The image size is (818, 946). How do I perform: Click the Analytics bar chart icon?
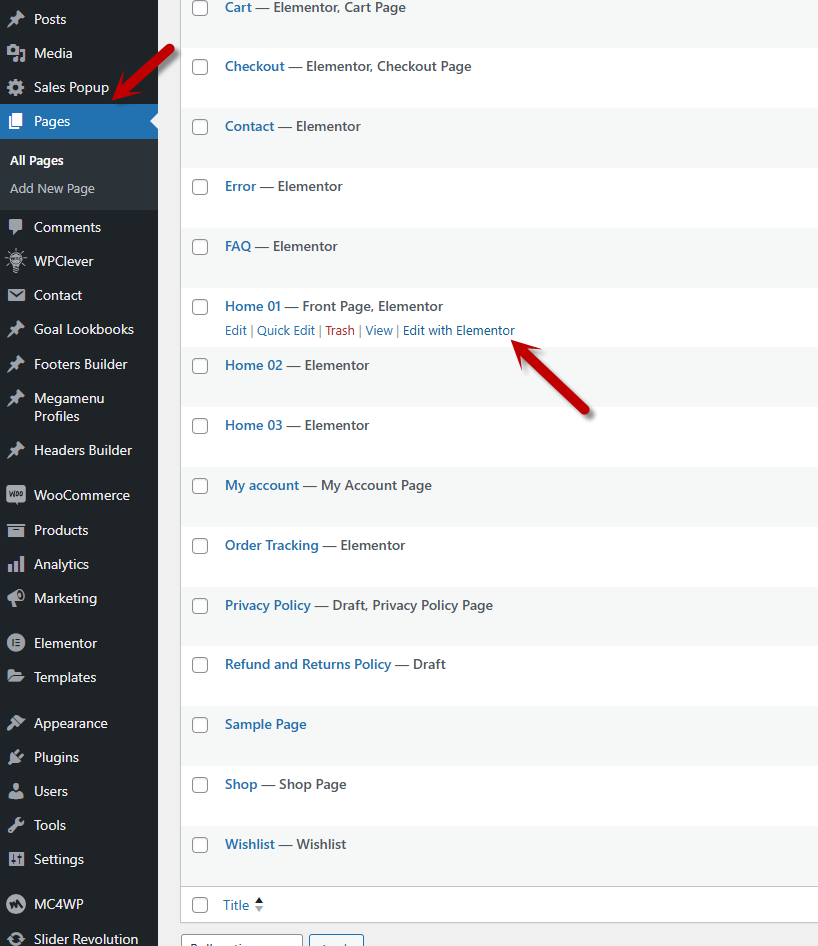pyautogui.click(x=16, y=564)
